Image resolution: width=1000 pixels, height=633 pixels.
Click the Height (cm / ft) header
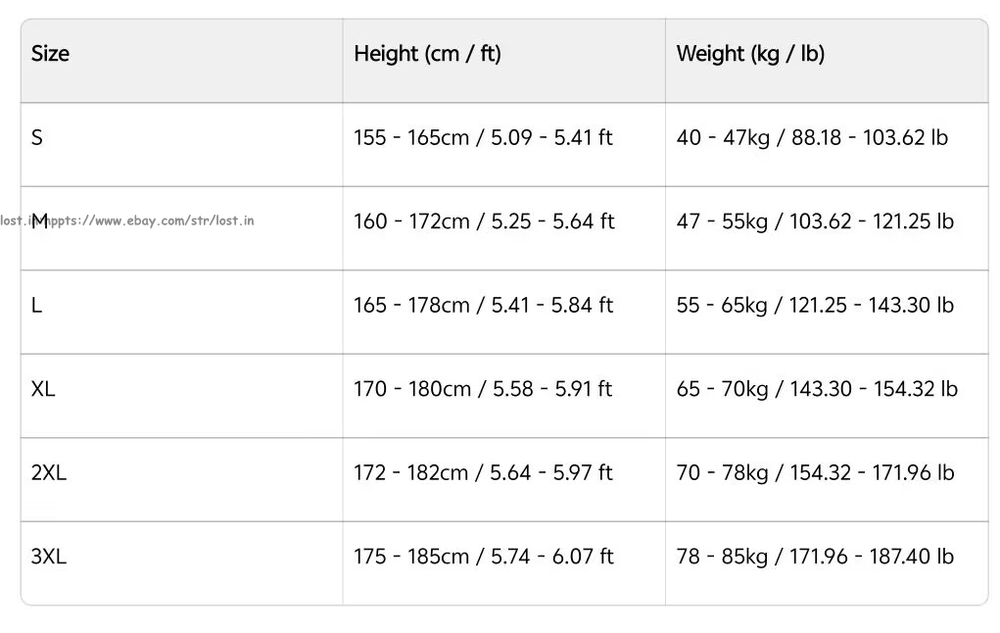click(x=427, y=54)
